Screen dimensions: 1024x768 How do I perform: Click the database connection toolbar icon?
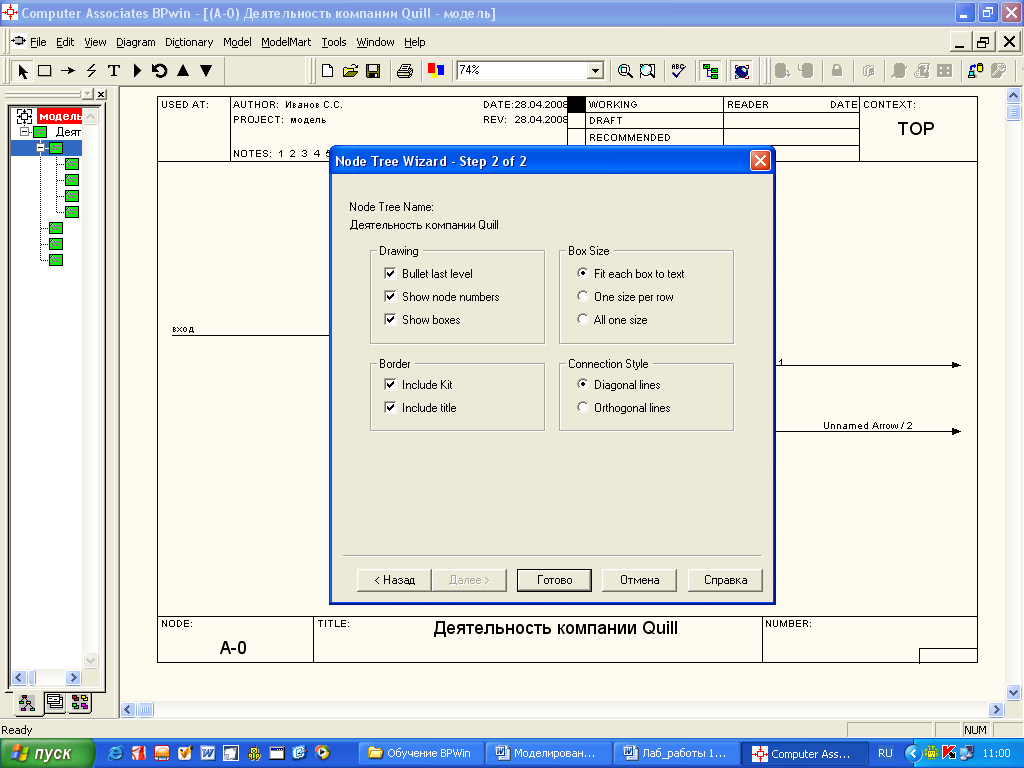[x=976, y=71]
